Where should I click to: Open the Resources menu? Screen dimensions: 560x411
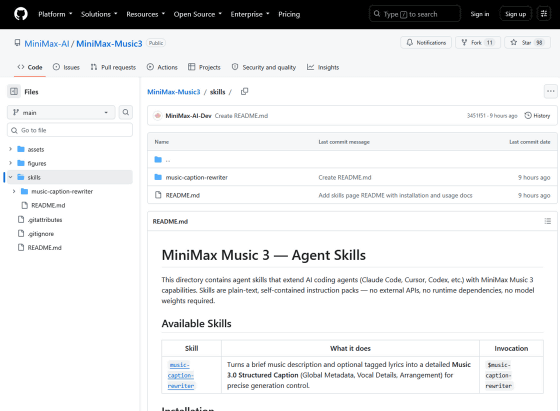click(x=145, y=14)
